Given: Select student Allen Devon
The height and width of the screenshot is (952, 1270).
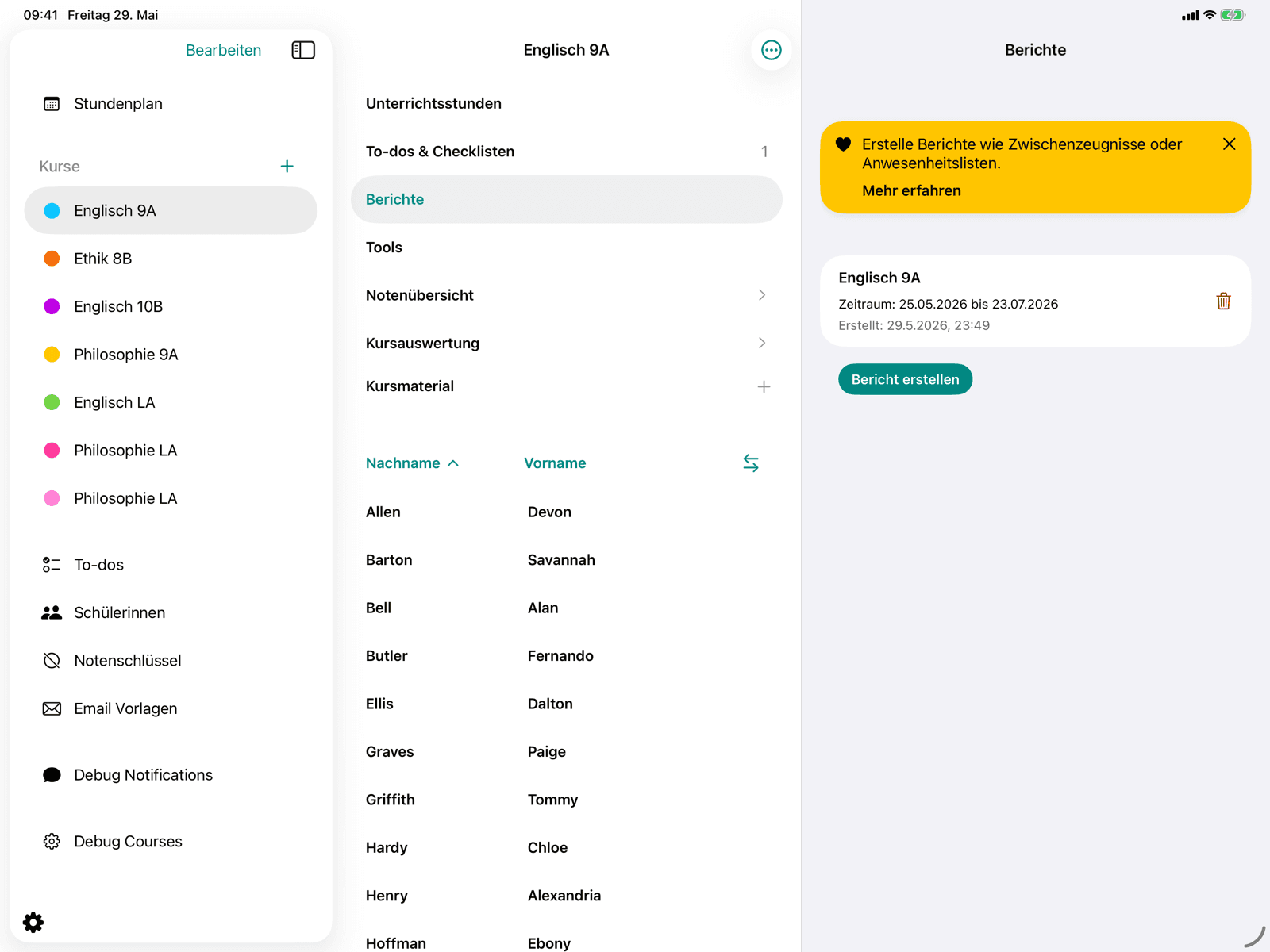Looking at the screenshot, I should (x=567, y=512).
